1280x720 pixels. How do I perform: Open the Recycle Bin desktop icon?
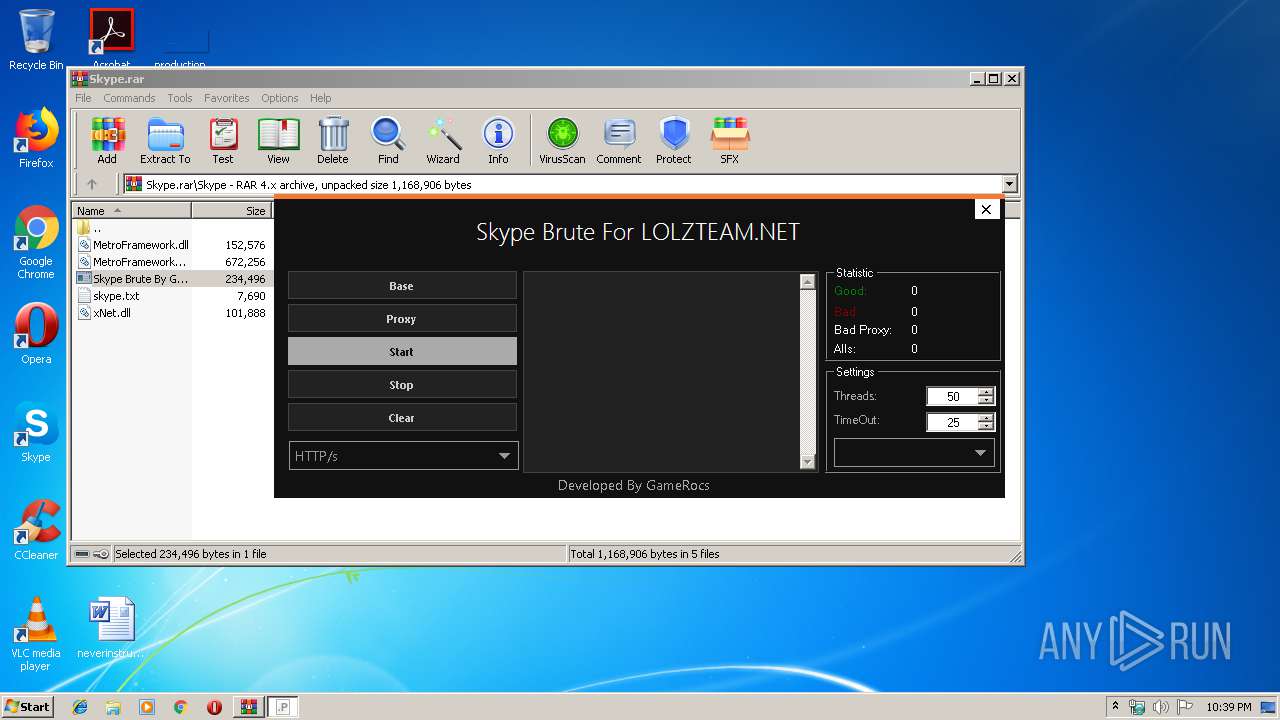[x=36, y=40]
